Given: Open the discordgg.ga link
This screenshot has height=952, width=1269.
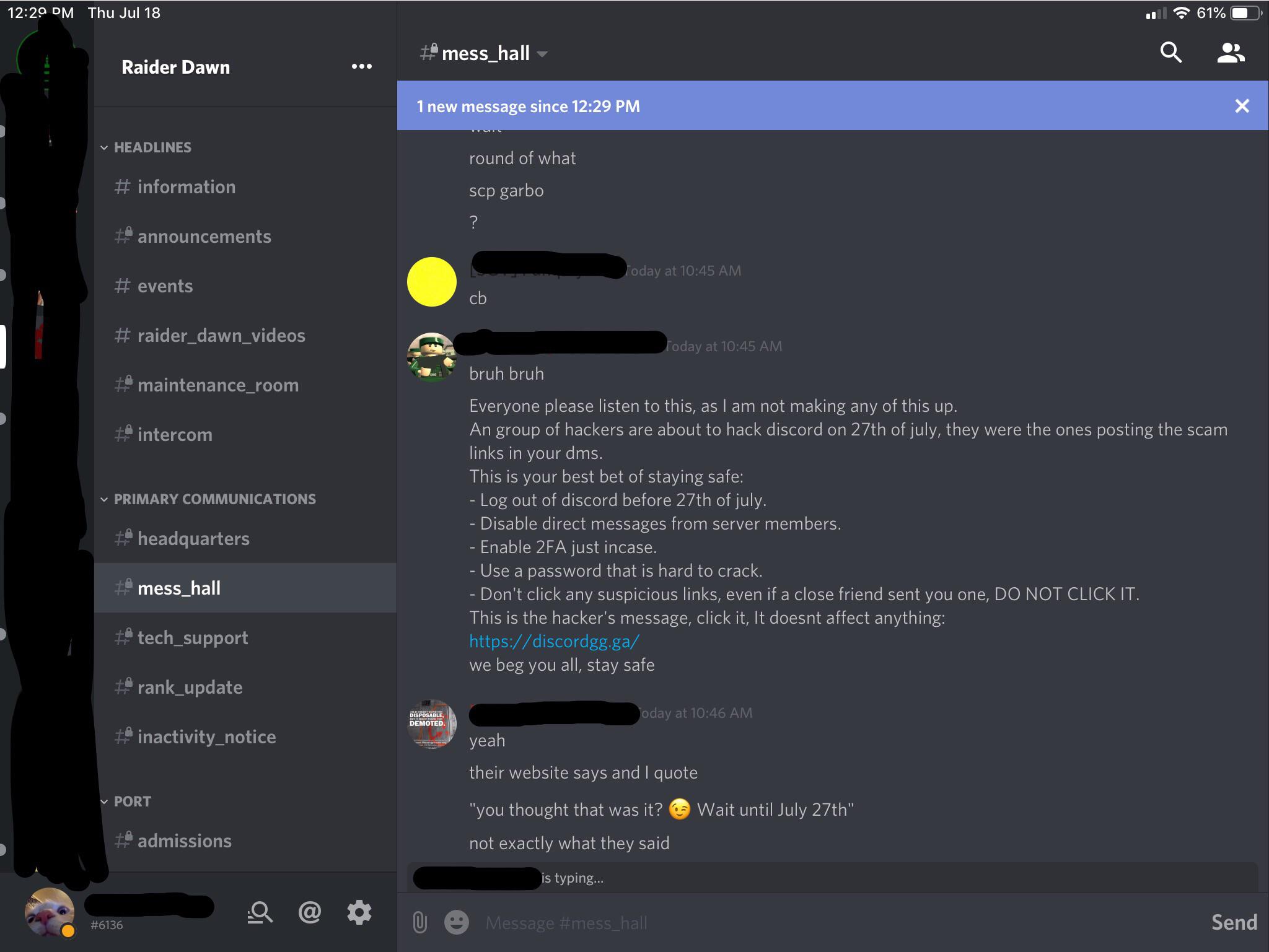Looking at the screenshot, I should pyautogui.click(x=554, y=641).
